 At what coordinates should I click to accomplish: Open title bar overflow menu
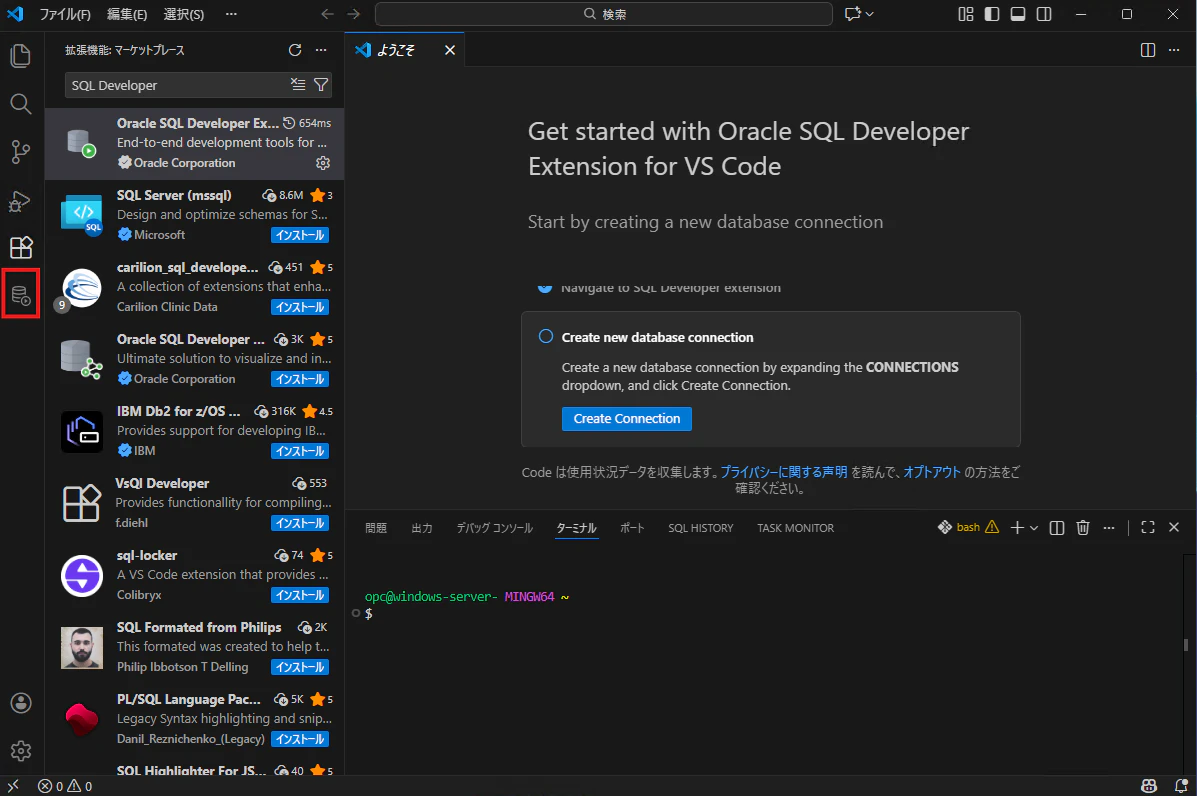[x=231, y=14]
